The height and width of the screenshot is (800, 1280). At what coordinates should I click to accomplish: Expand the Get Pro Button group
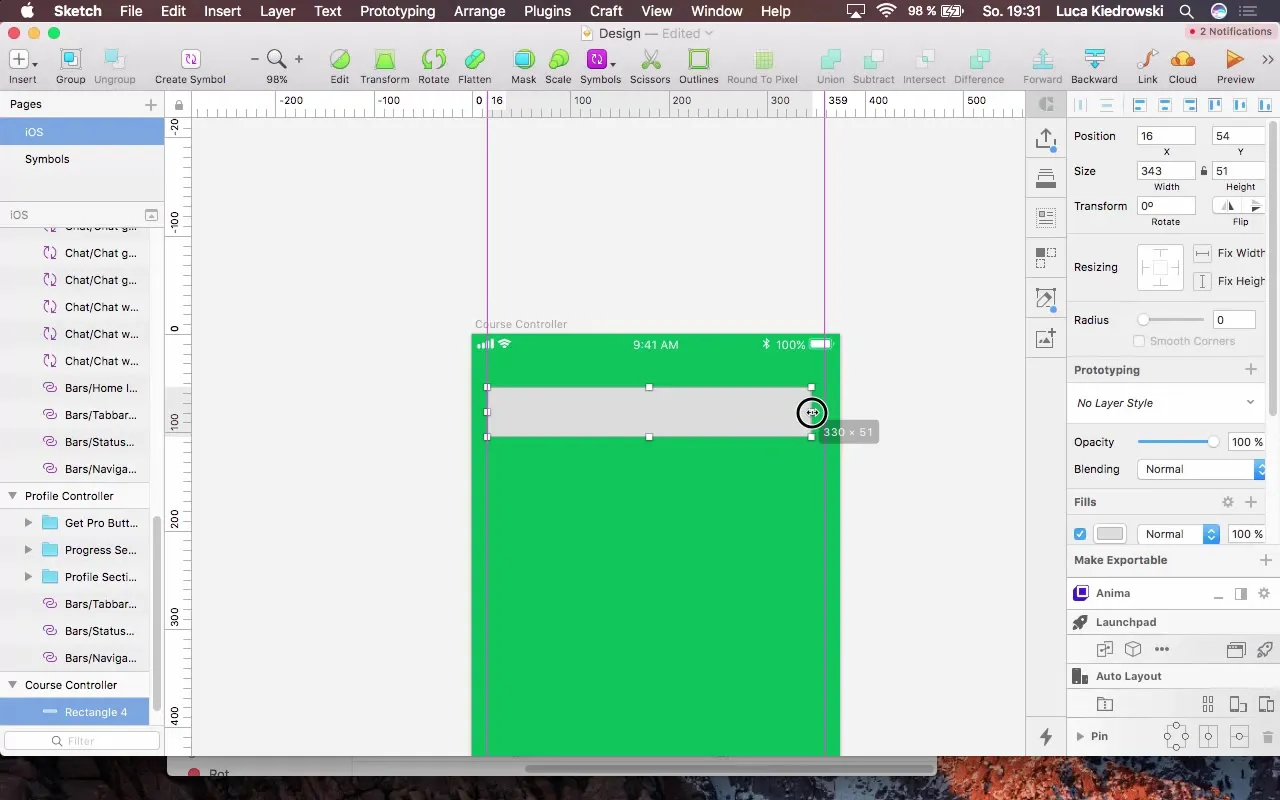tap(28, 523)
